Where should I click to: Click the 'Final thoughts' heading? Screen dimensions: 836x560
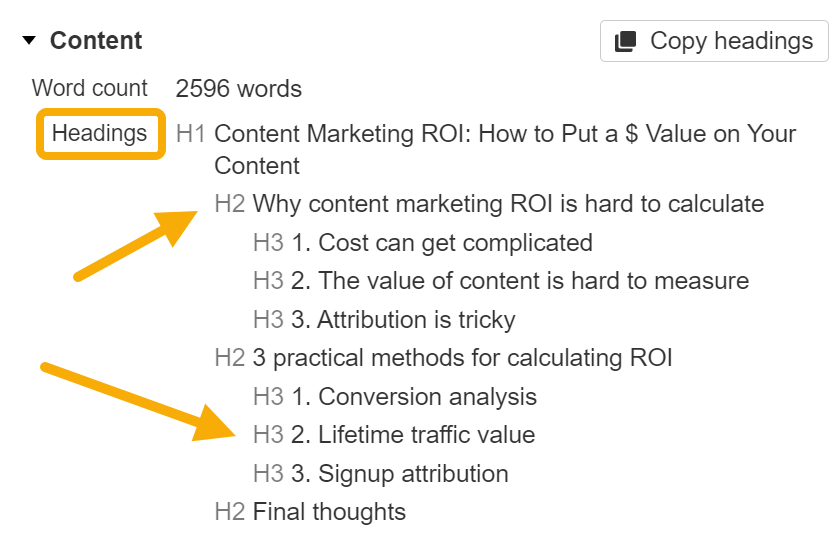[329, 512]
